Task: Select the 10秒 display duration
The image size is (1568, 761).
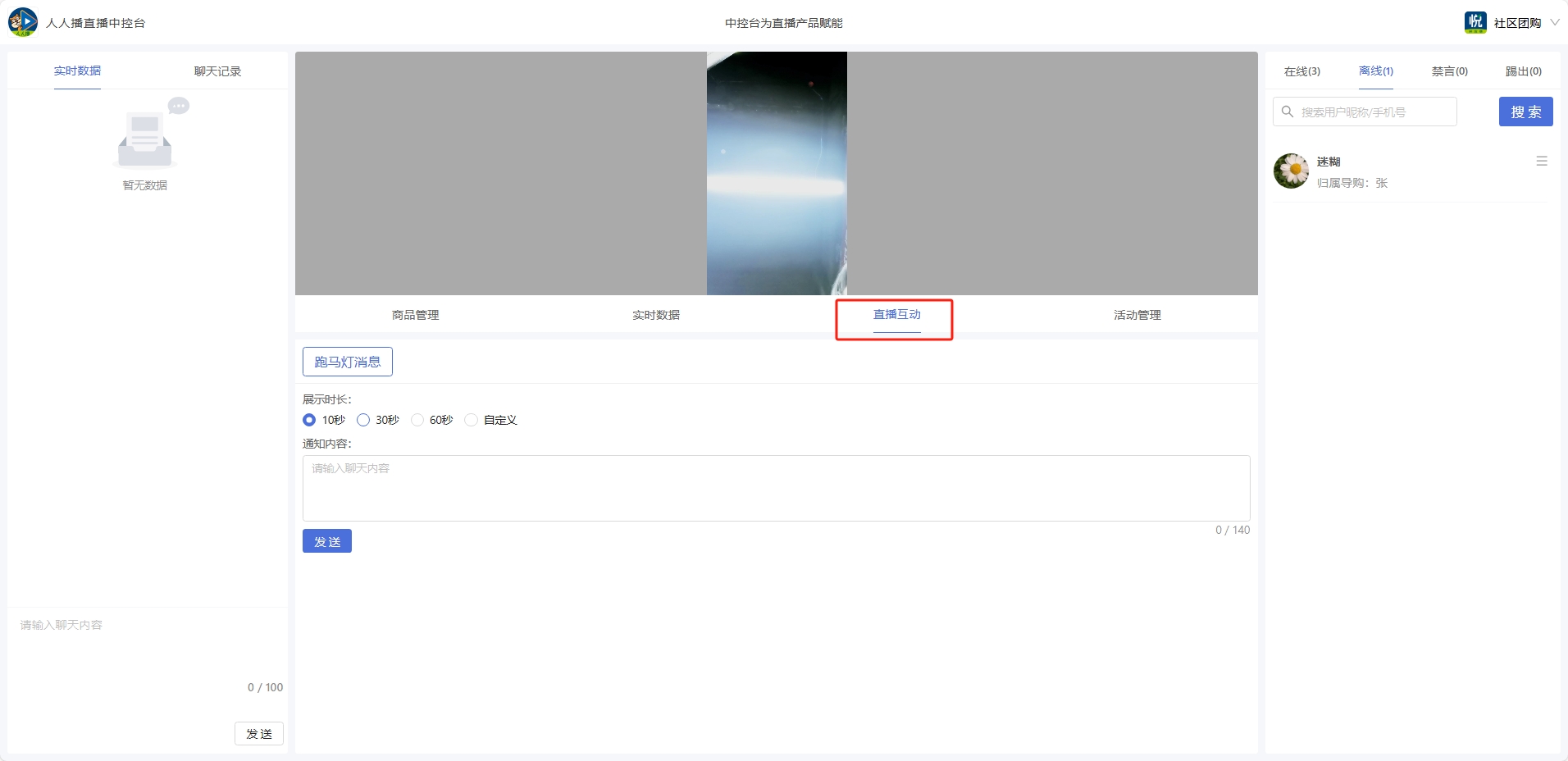Action: [309, 420]
